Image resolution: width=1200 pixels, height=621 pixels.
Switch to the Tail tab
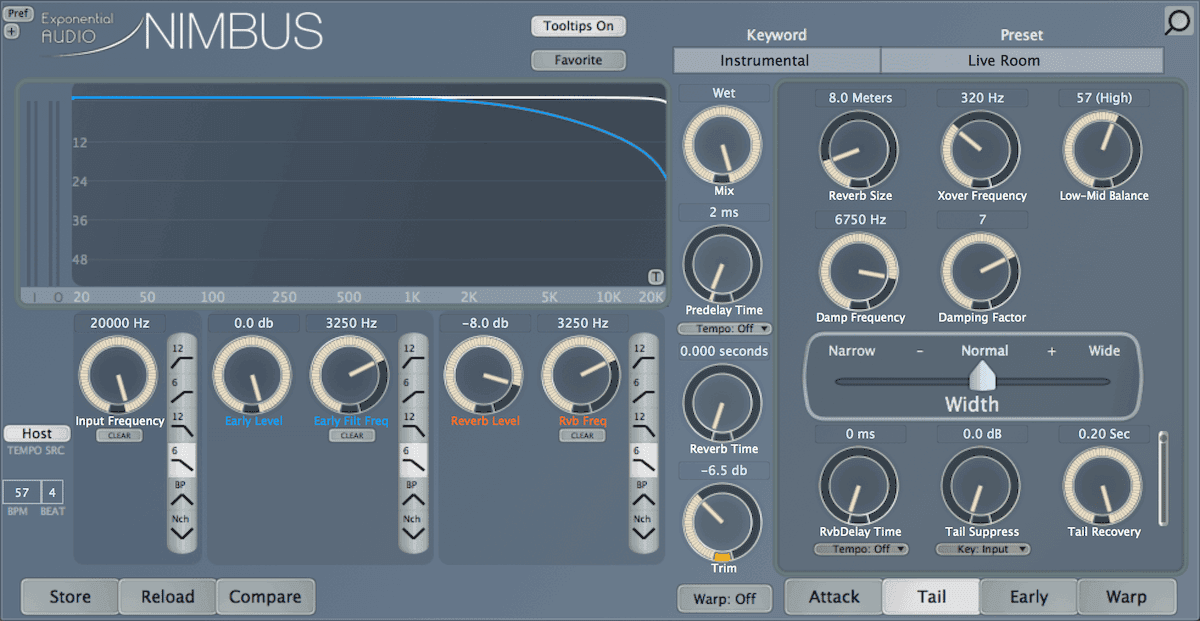point(931,597)
